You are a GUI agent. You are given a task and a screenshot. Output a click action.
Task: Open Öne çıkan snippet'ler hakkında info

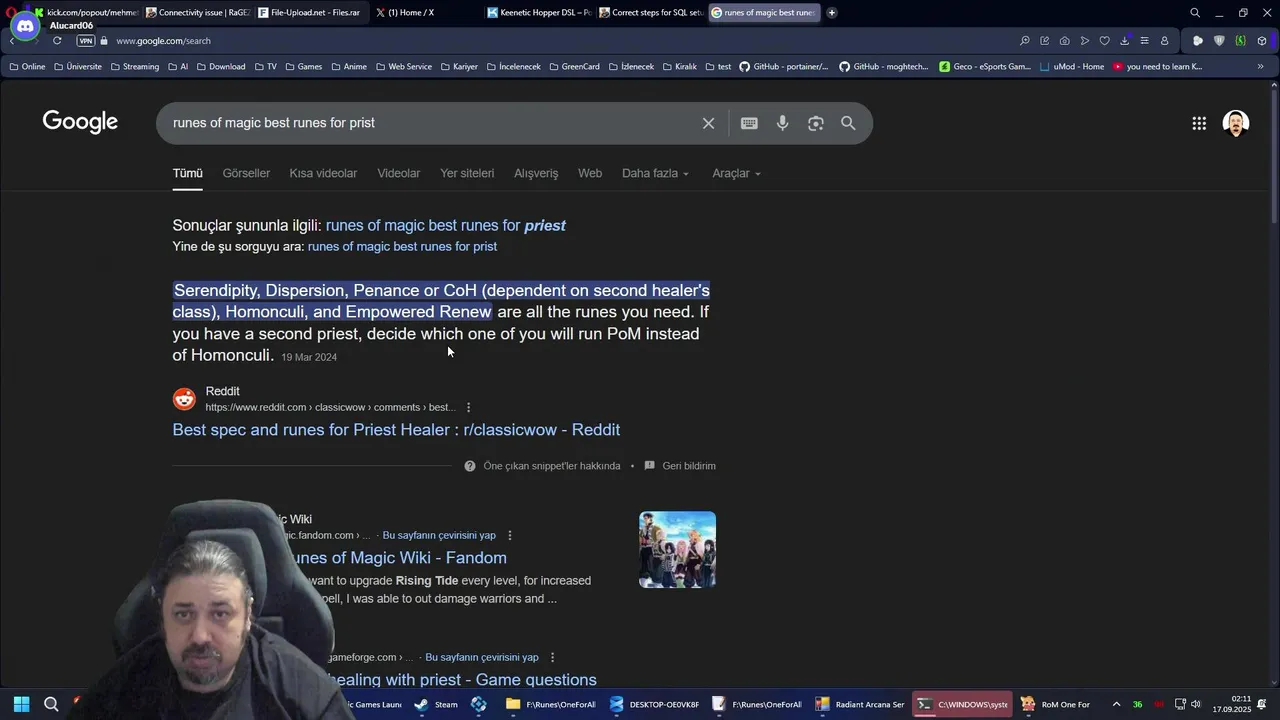[x=551, y=466]
